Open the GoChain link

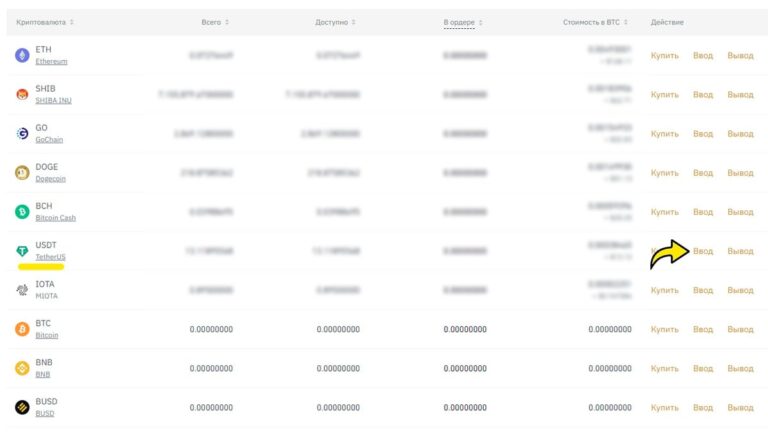pyautogui.click(x=49, y=140)
